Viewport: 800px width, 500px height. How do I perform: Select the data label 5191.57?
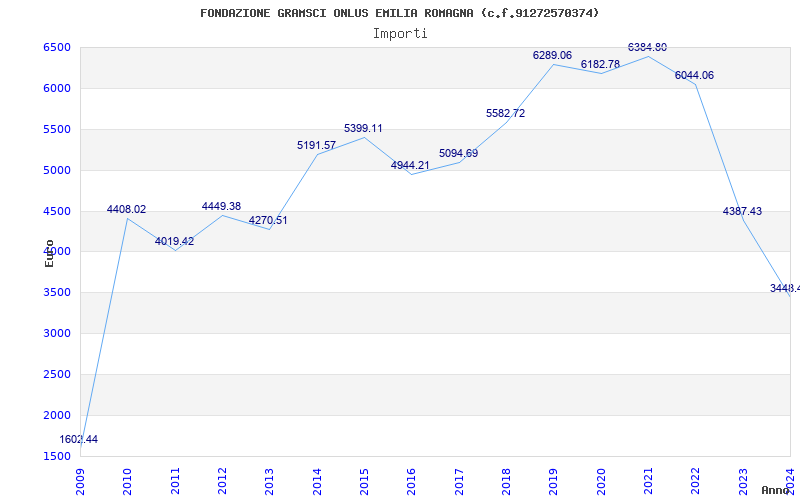click(316, 145)
